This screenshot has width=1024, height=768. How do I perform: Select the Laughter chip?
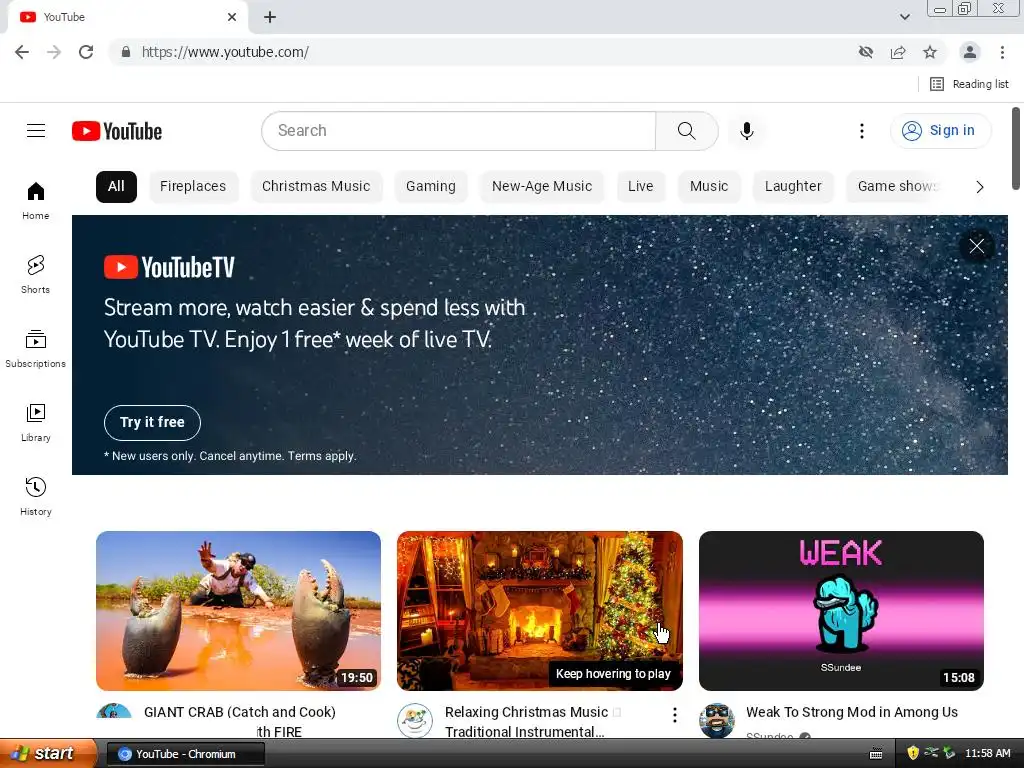point(793,186)
